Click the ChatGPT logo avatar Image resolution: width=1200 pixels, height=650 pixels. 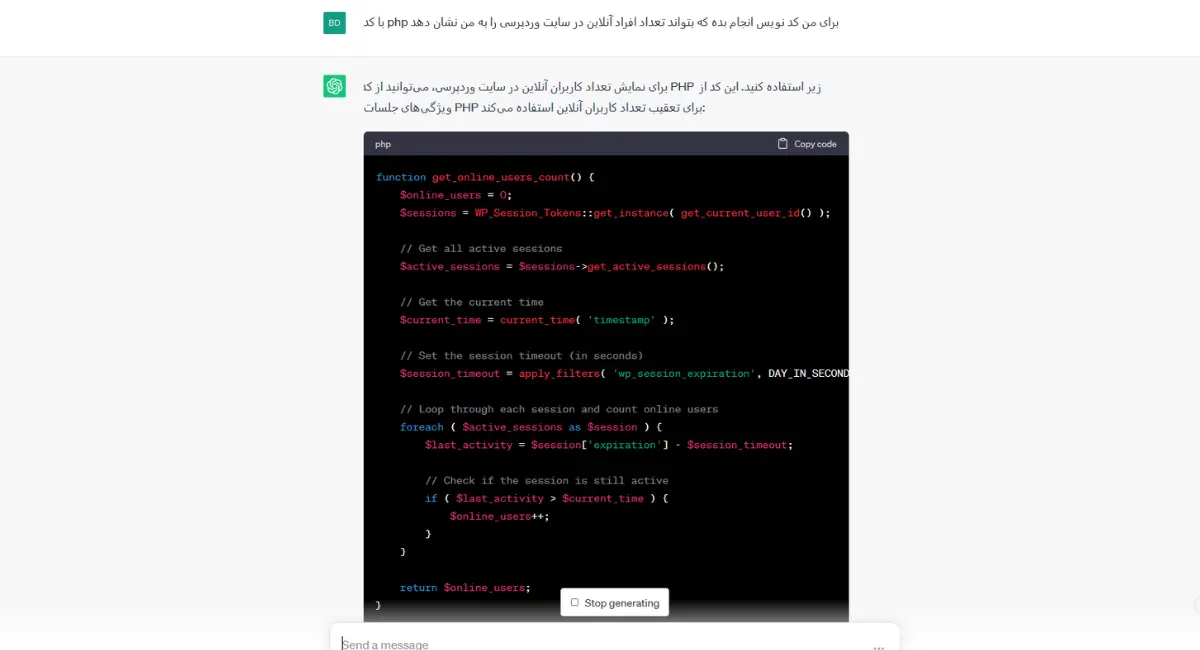[334, 86]
